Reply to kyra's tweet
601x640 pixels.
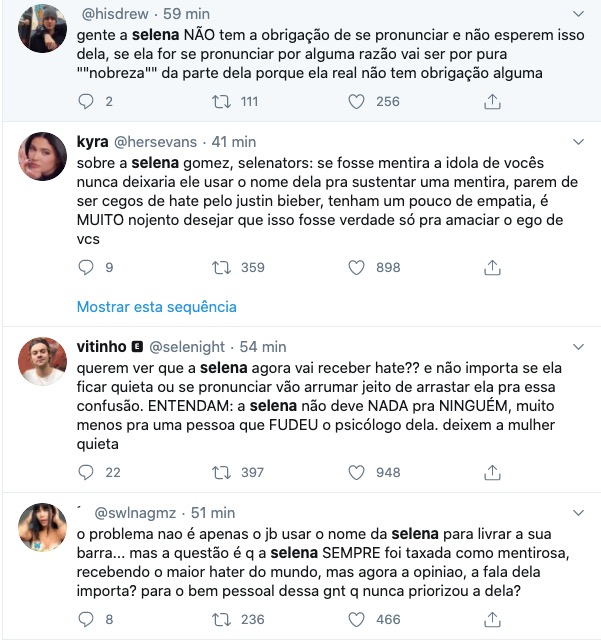(x=86, y=267)
